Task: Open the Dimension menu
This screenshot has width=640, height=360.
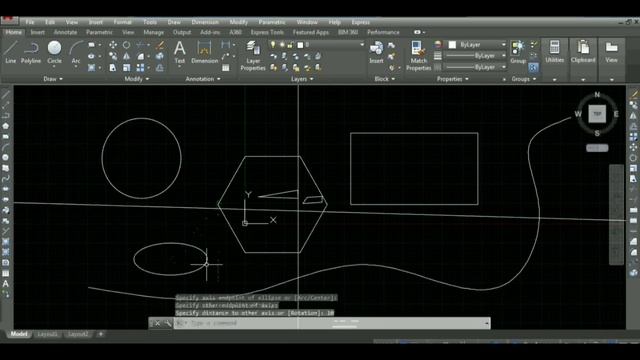Action: click(205, 22)
